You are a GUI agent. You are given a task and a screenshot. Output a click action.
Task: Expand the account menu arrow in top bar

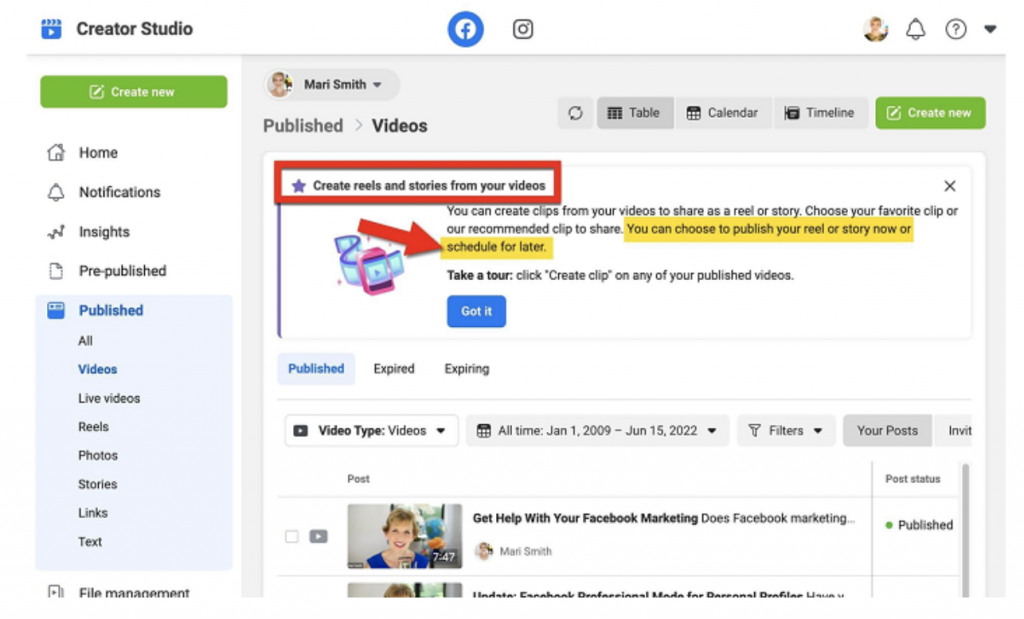(x=990, y=29)
